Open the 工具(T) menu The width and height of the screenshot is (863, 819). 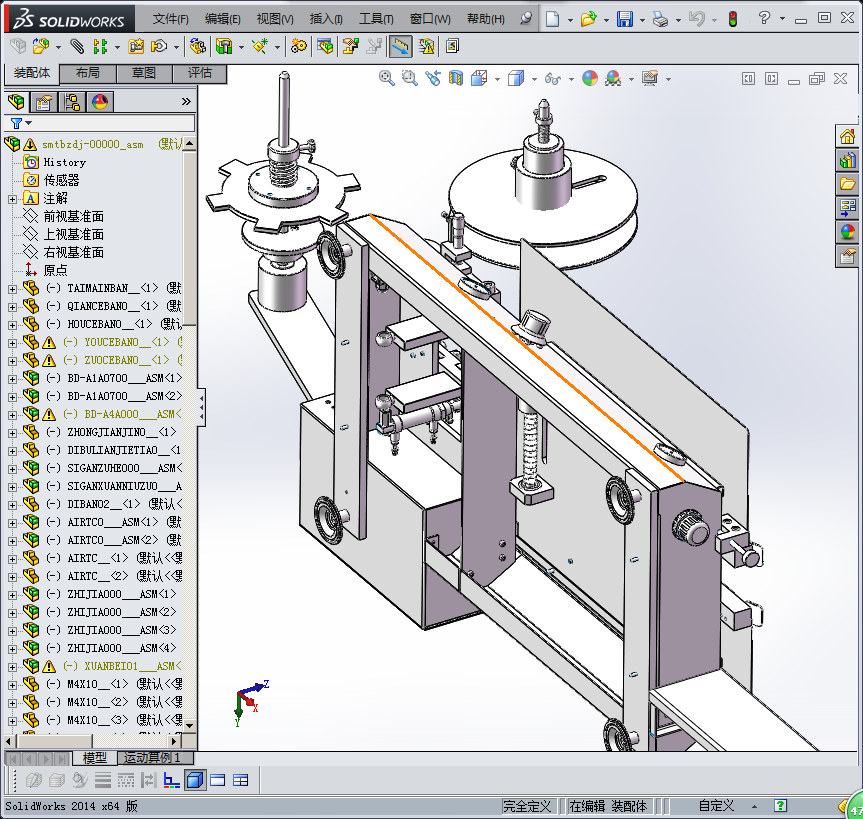(x=376, y=19)
